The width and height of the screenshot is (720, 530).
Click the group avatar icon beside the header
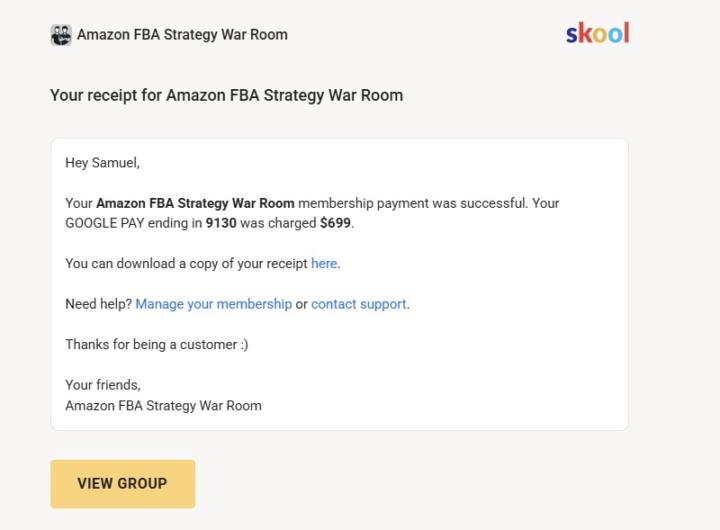pyautogui.click(x=61, y=35)
